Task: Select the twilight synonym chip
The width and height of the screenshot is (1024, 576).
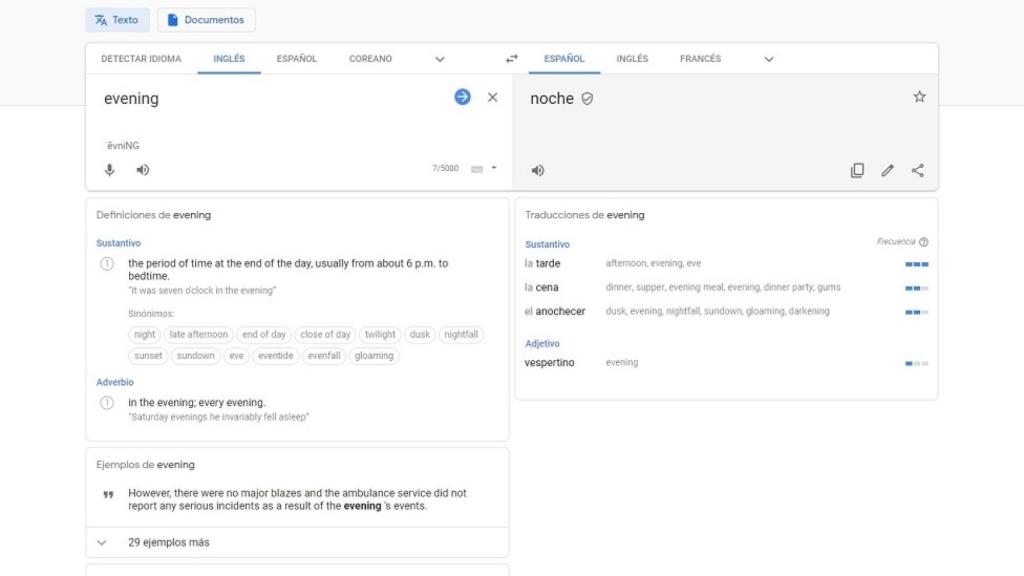Action: click(x=379, y=334)
